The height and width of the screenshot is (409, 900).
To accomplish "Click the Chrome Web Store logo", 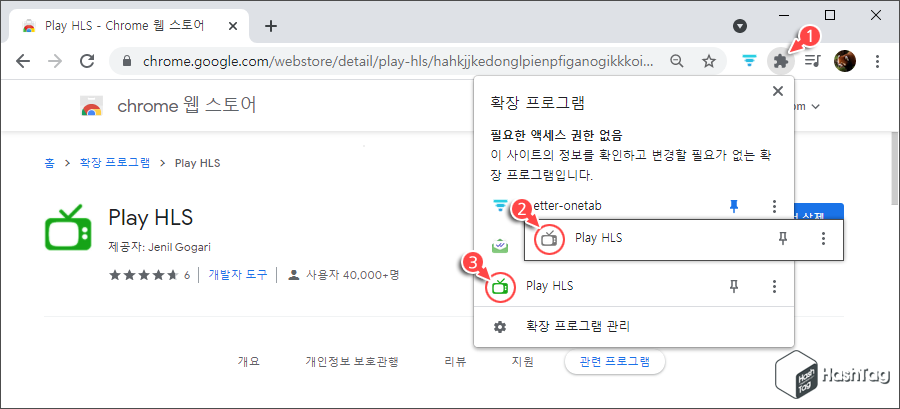I will click(x=91, y=106).
